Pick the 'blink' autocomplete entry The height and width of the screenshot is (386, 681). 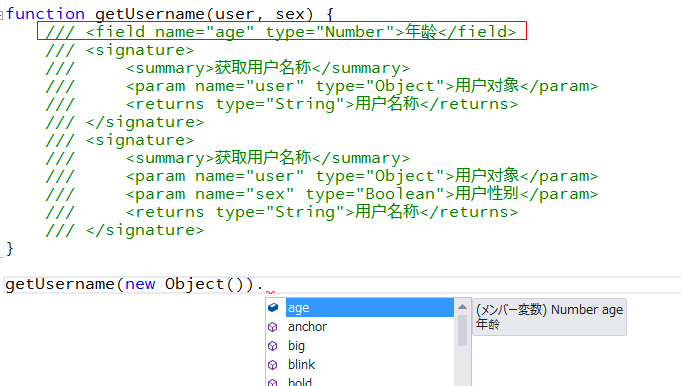301,365
